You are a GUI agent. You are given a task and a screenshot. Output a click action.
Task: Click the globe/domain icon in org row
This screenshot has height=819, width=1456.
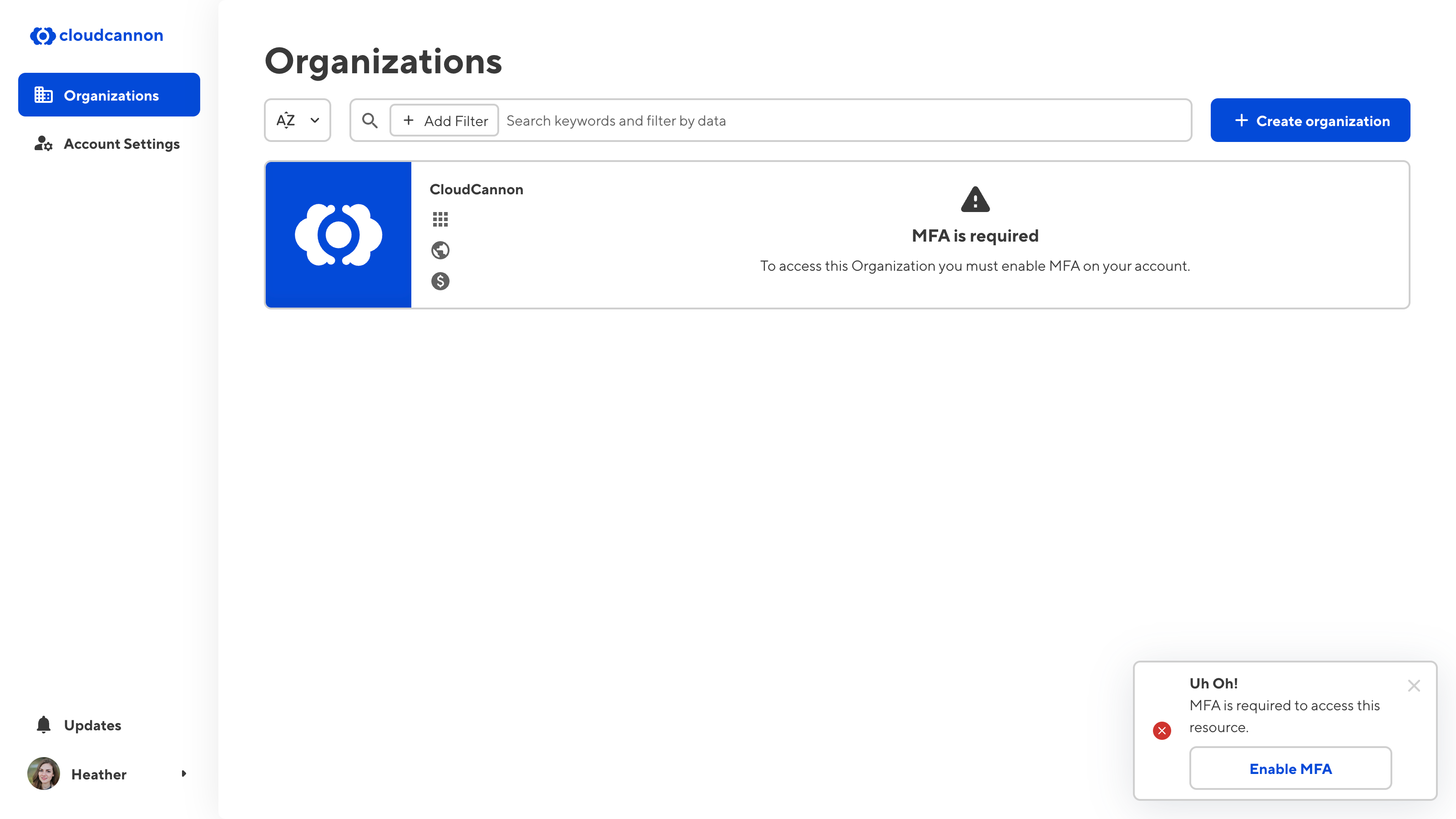[x=440, y=250]
